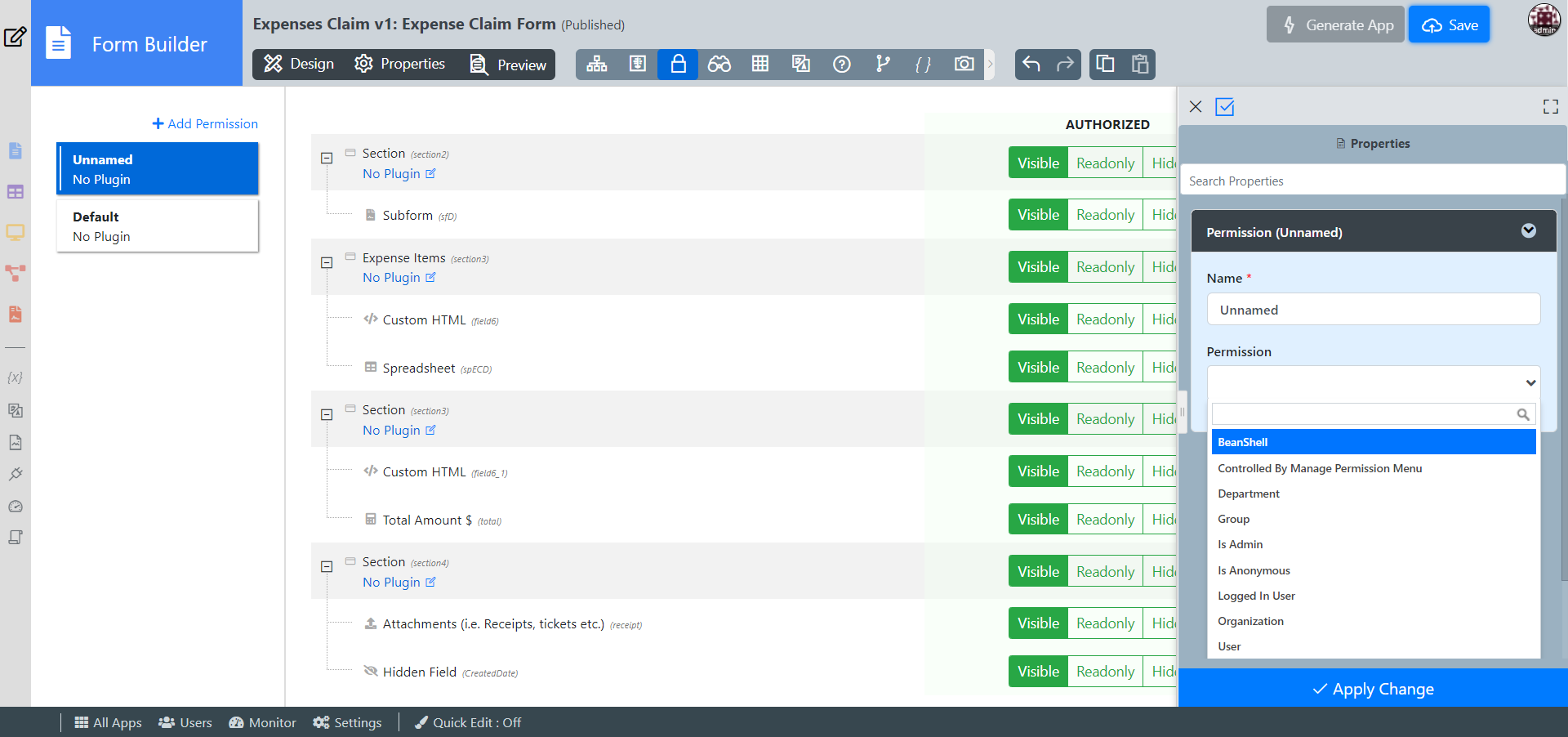This screenshot has height=737, width=1568.
Task: Redo the last undone change
Action: (x=1065, y=64)
